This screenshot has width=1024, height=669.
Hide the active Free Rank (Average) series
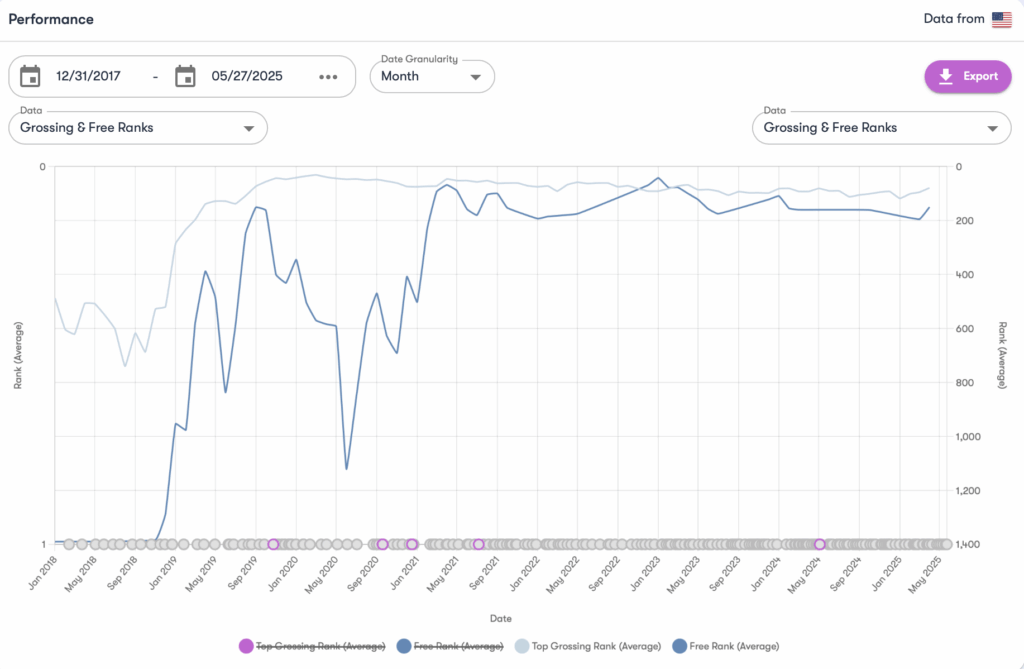click(x=732, y=646)
